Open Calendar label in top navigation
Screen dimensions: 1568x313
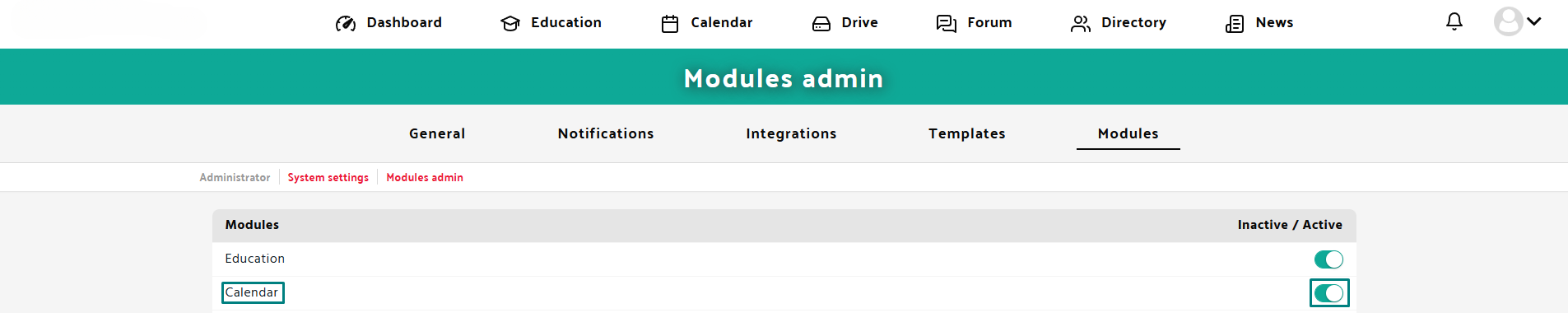coord(722,22)
